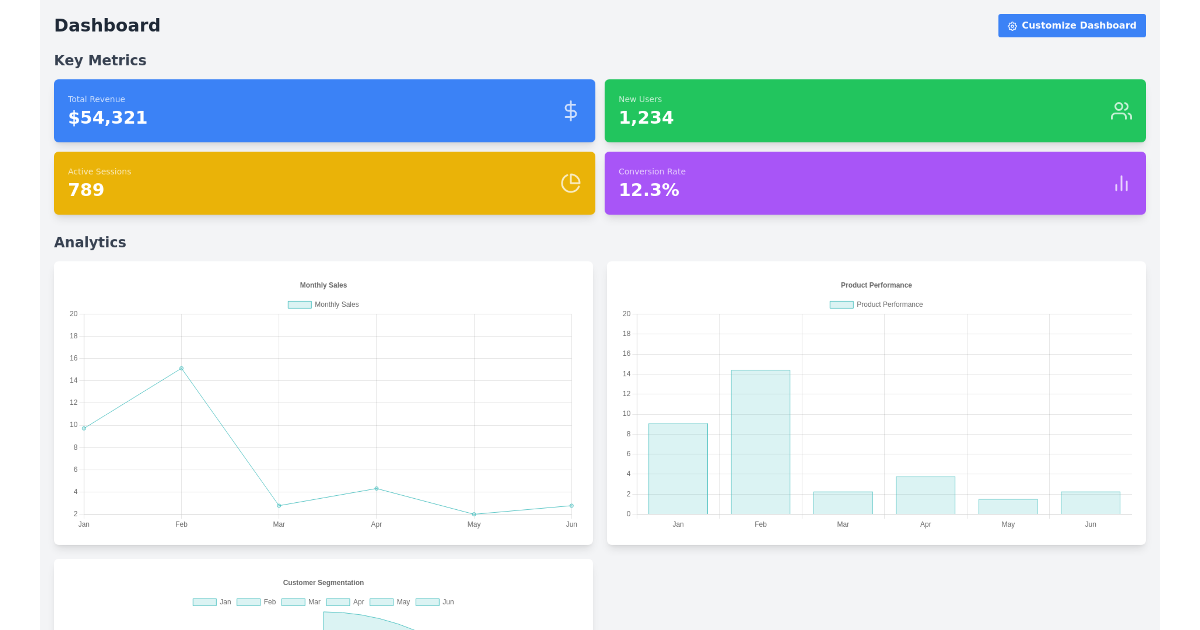Image resolution: width=1200 pixels, height=630 pixels.
Task: Open the Customize Dashboard settings
Action: 1071,25
